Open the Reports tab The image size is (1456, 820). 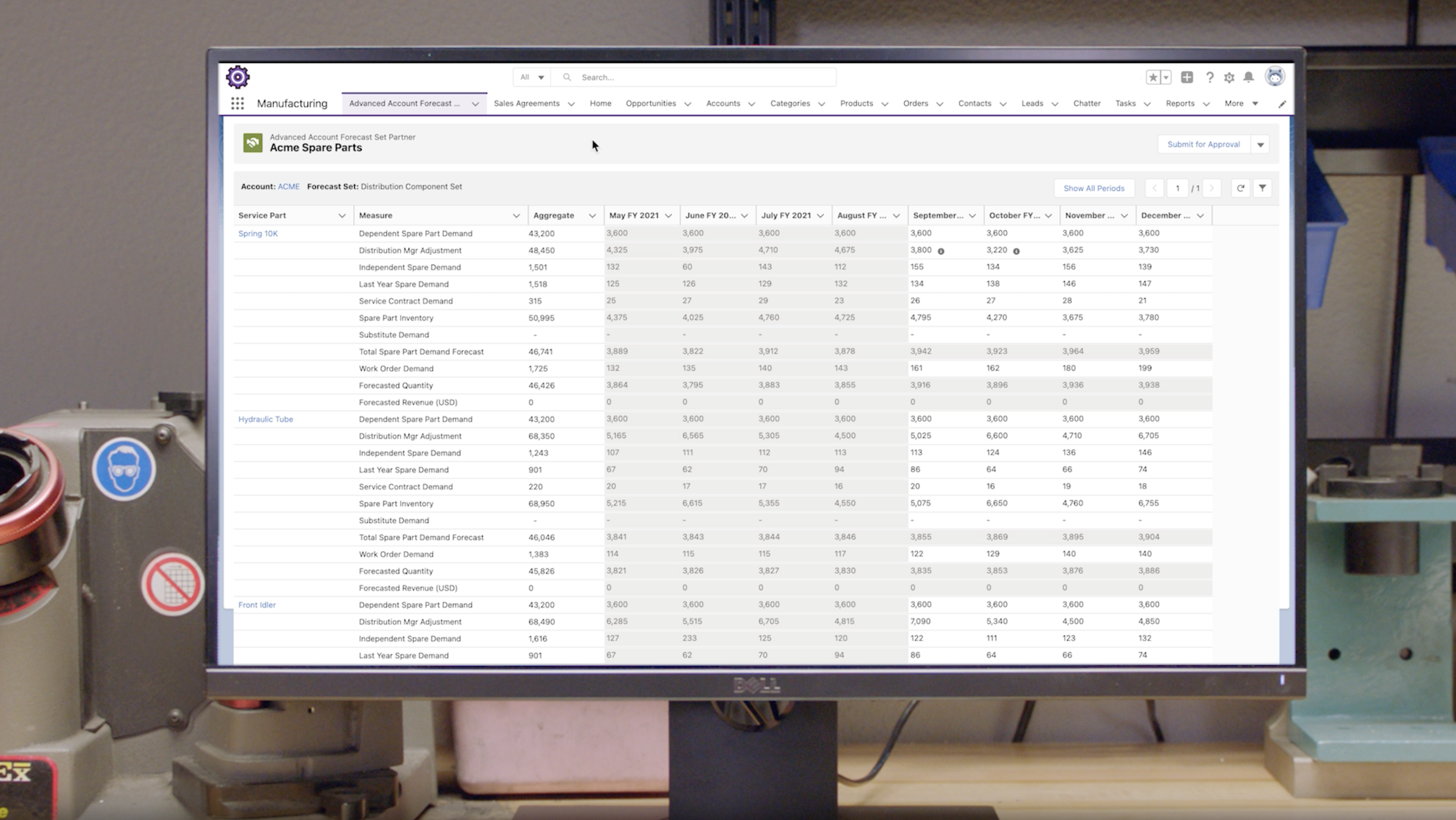[x=1180, y=103]
